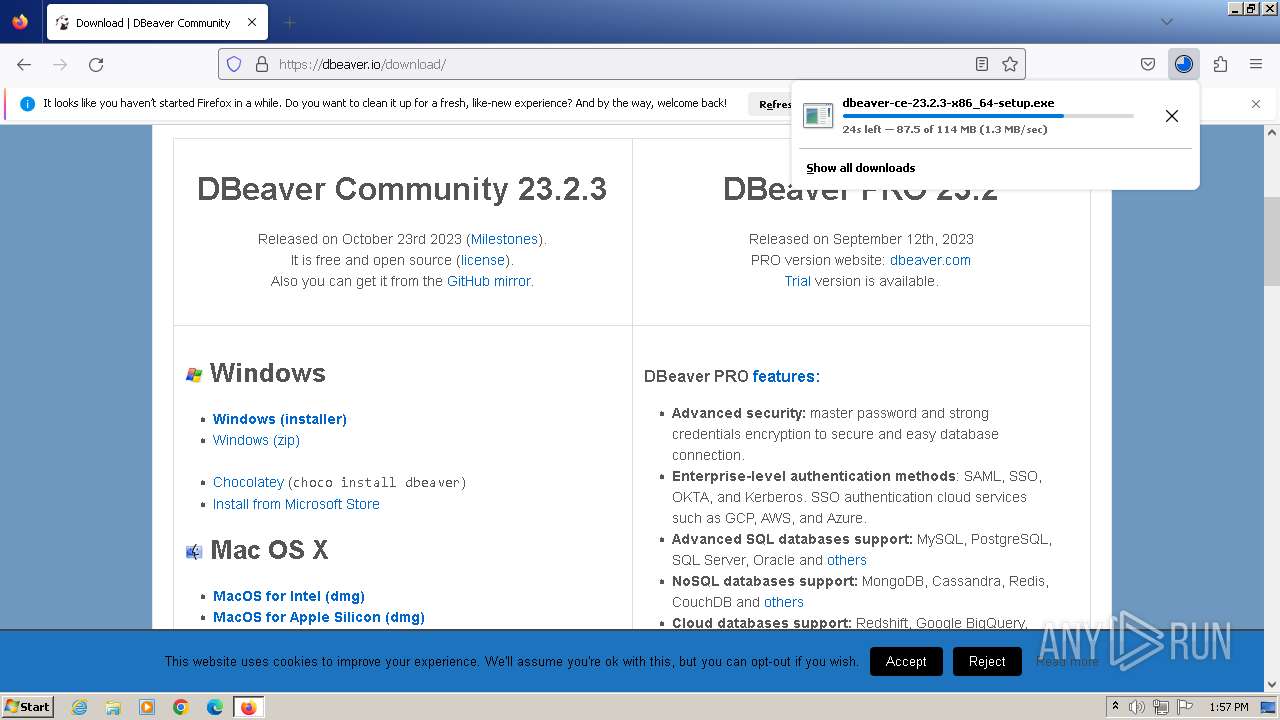Cancel the dbeaver-ce setup download
This screenshot has height=720, width=1280.
point(1172,116)
